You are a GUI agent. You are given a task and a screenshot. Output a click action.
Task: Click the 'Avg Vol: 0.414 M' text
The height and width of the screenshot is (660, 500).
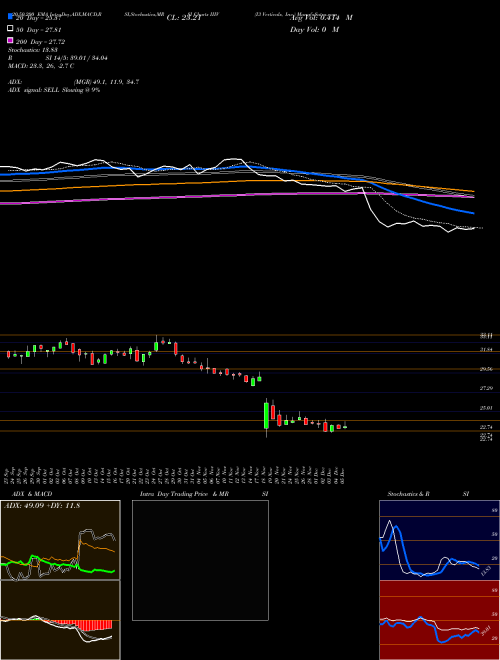point(321,18)
